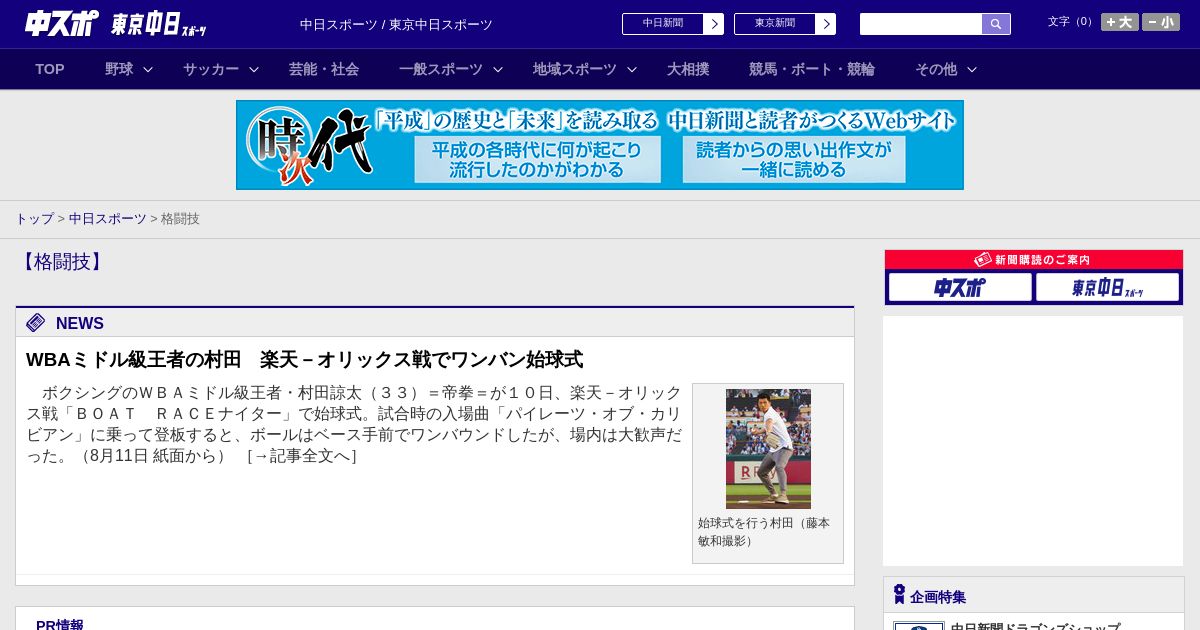1200x630 pixels.
Task: Open the WBA村田 始球式 article headline
Action: (304, 359)
